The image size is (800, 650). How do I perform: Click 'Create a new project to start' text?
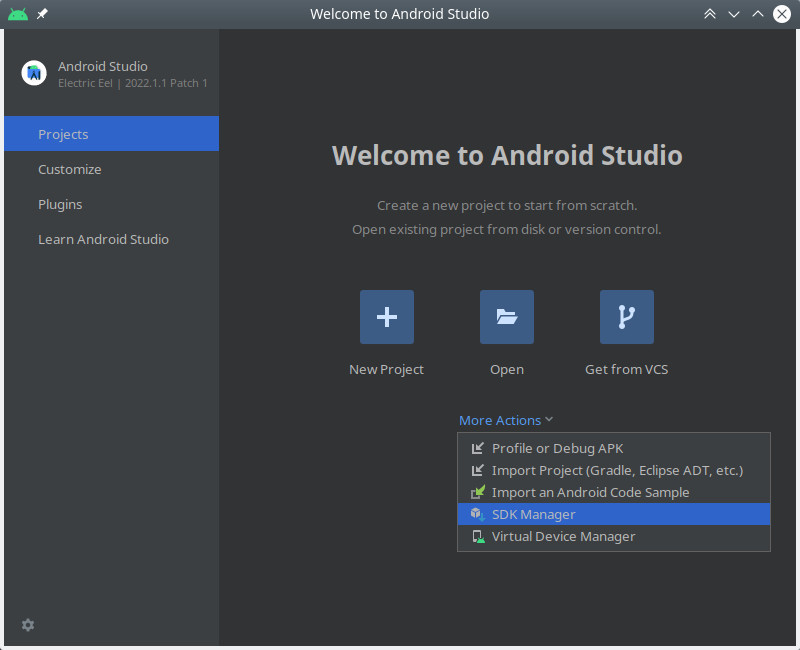click(507, 205)
